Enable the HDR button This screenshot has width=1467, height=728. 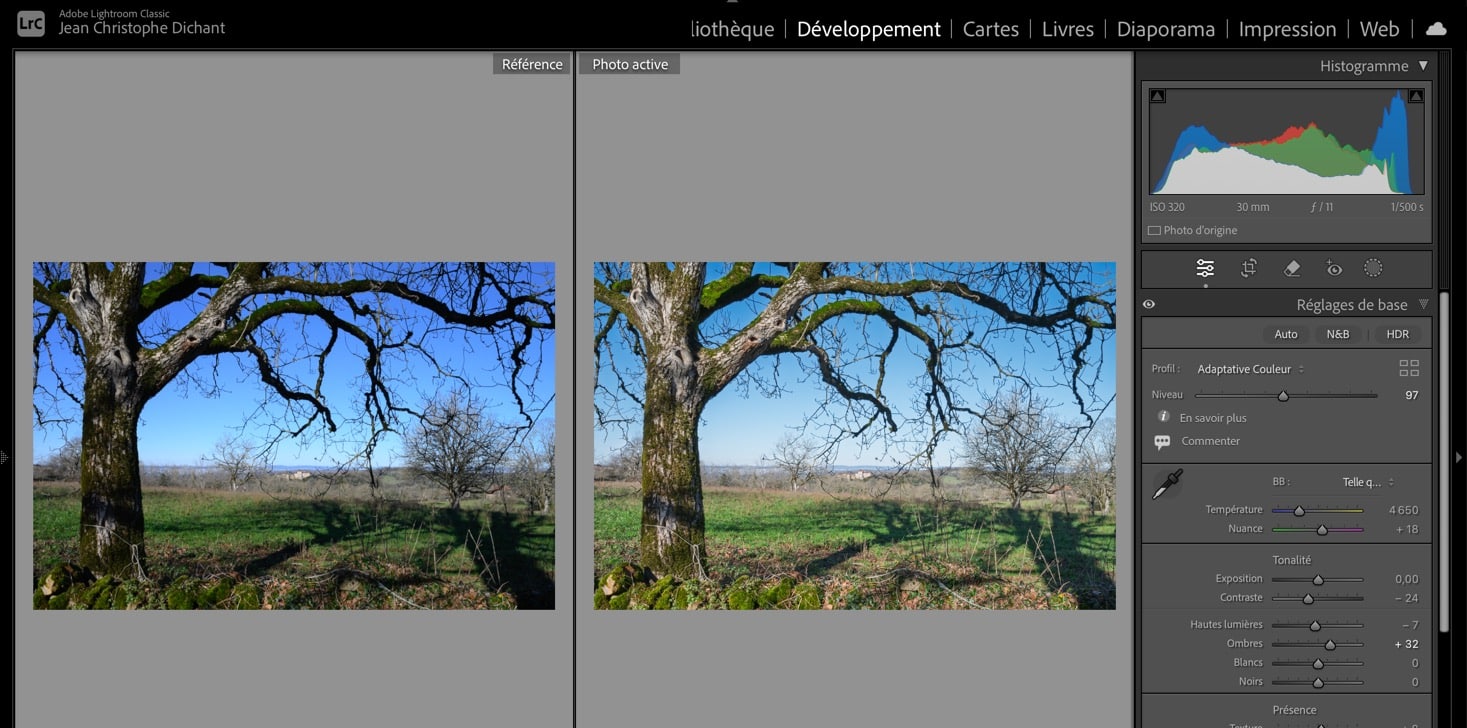[x=1397, y=334]
